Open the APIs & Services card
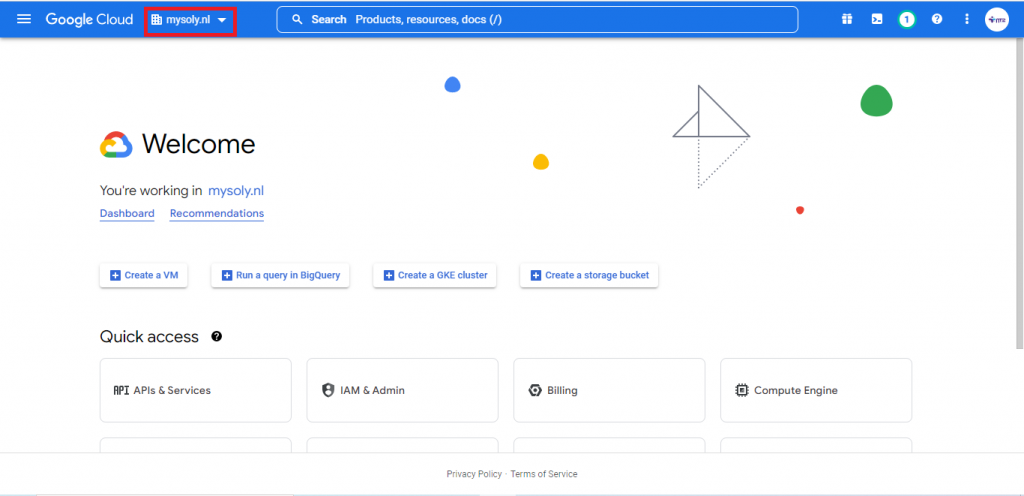The width and height of the screenshot is (1024, 496). click(x=195, y=390)
